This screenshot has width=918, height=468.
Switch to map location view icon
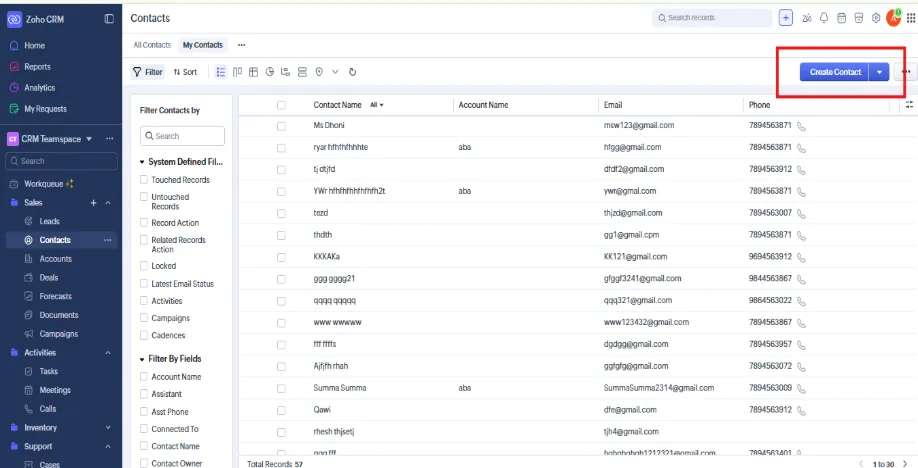[319, 72]
